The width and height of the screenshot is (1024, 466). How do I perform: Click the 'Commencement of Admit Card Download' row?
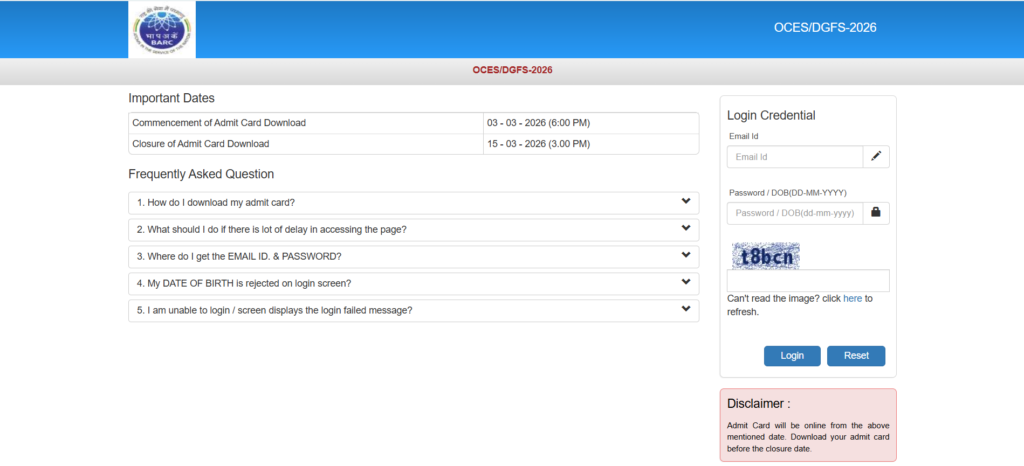[306, 123]
